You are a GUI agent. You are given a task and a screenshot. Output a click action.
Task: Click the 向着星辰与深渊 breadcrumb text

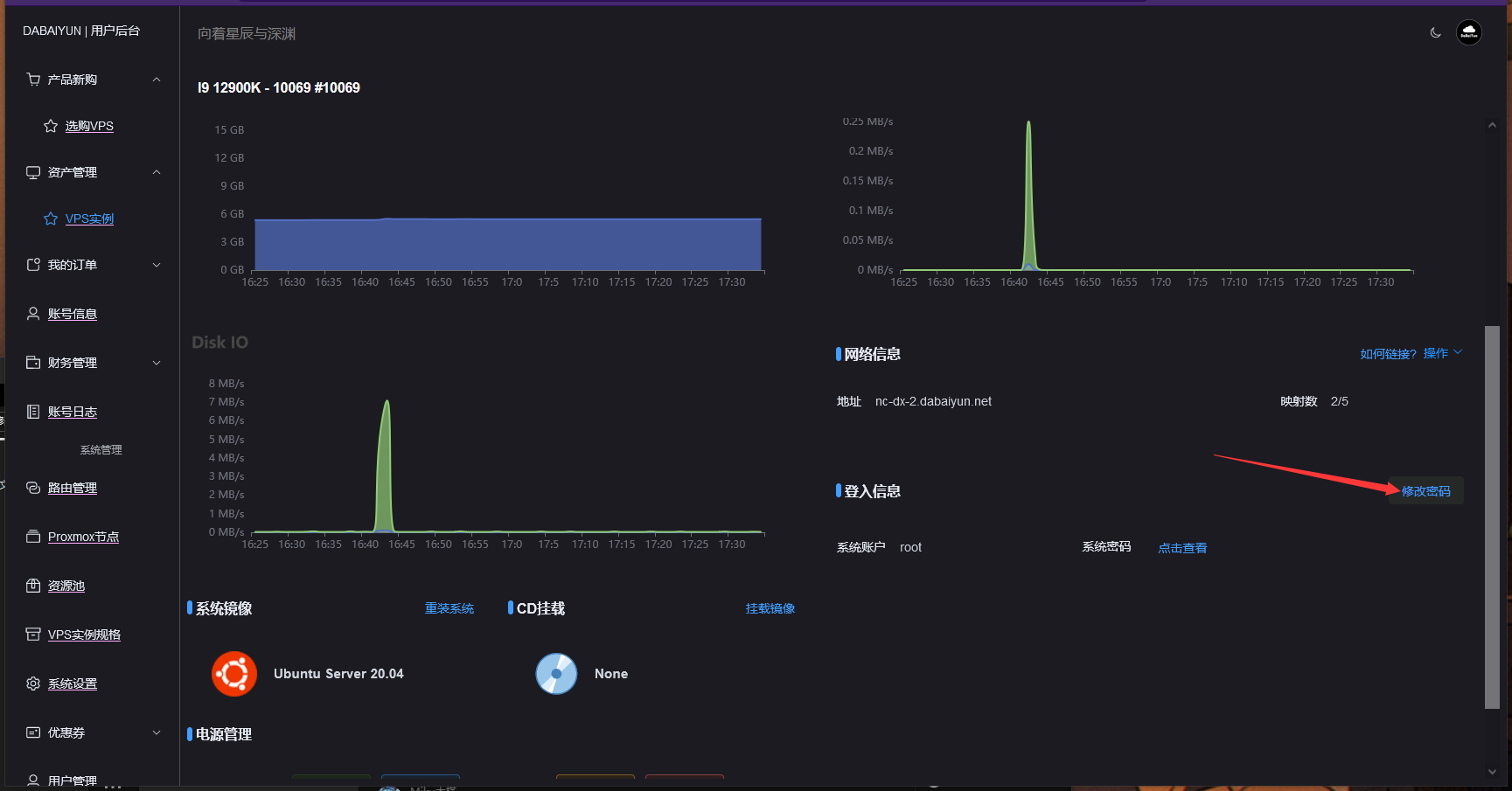tap(247, 33)
